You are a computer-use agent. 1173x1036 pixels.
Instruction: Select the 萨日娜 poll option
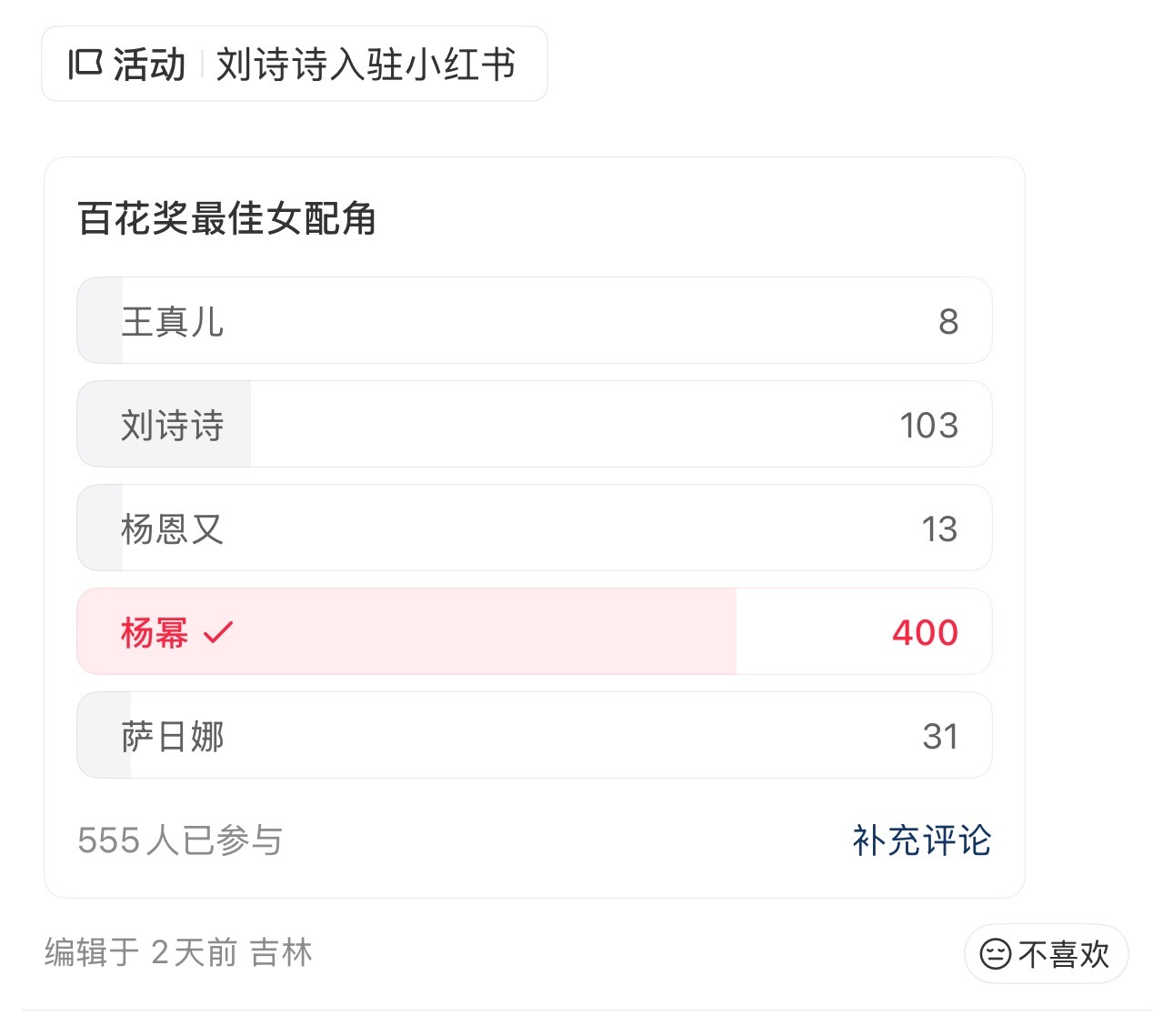click(x=535, y=735)
